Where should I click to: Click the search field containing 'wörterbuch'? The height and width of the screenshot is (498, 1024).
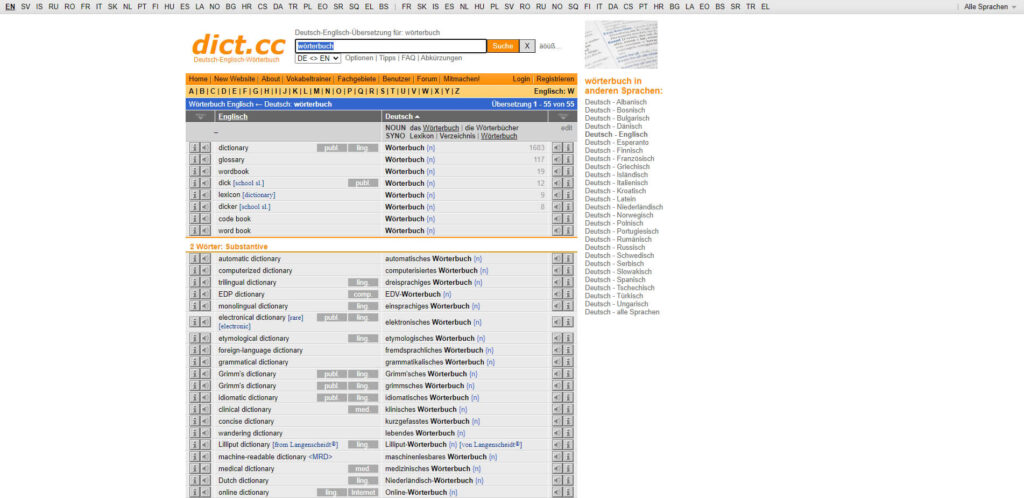(x=391, y=46)
